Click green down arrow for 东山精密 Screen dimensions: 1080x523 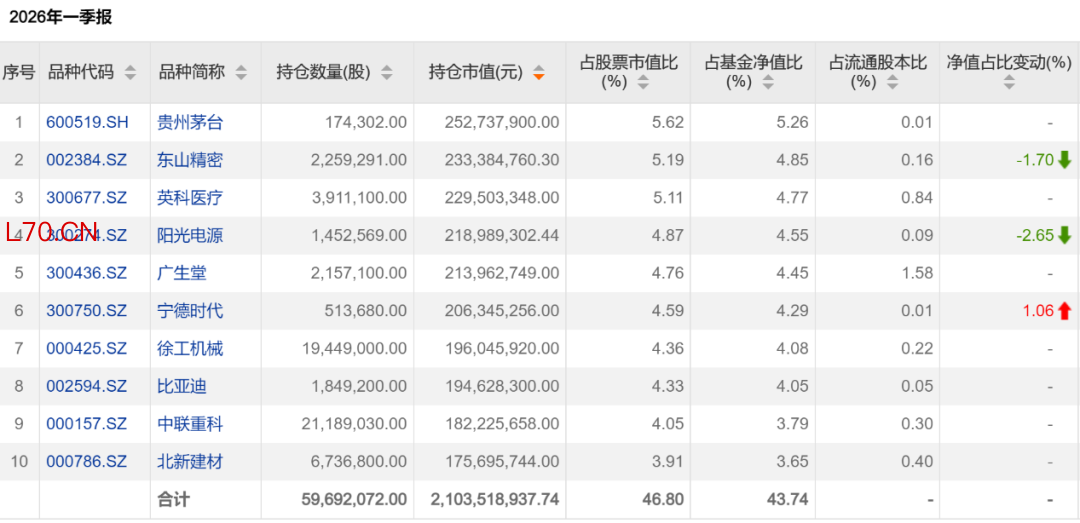click(x=1065, y=161)
